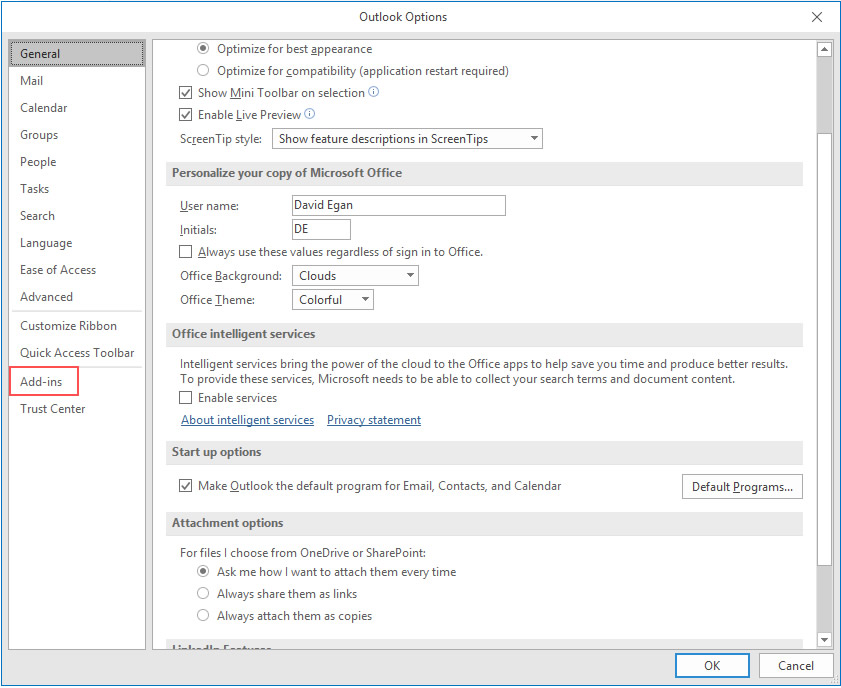
Task: Open the People category
Action: click(77, 162)
